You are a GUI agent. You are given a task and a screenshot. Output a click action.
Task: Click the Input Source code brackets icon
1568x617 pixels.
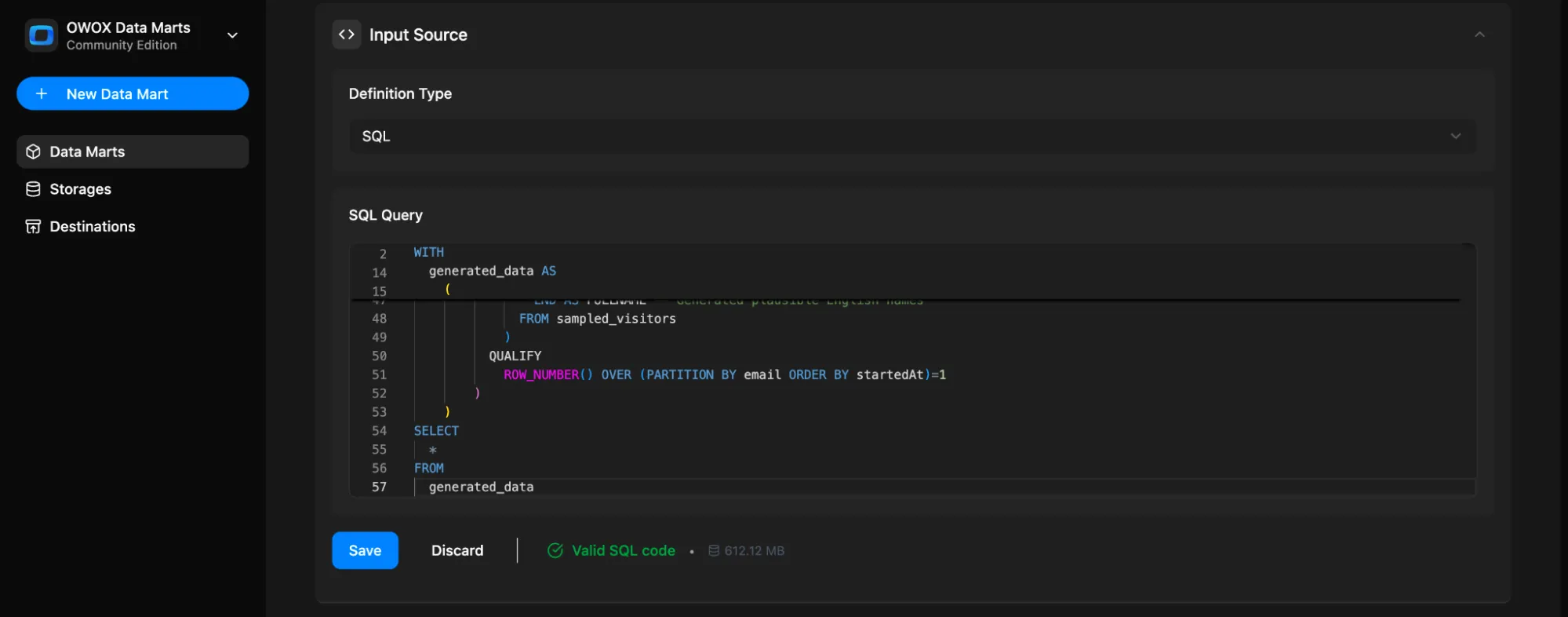(347, 35)
